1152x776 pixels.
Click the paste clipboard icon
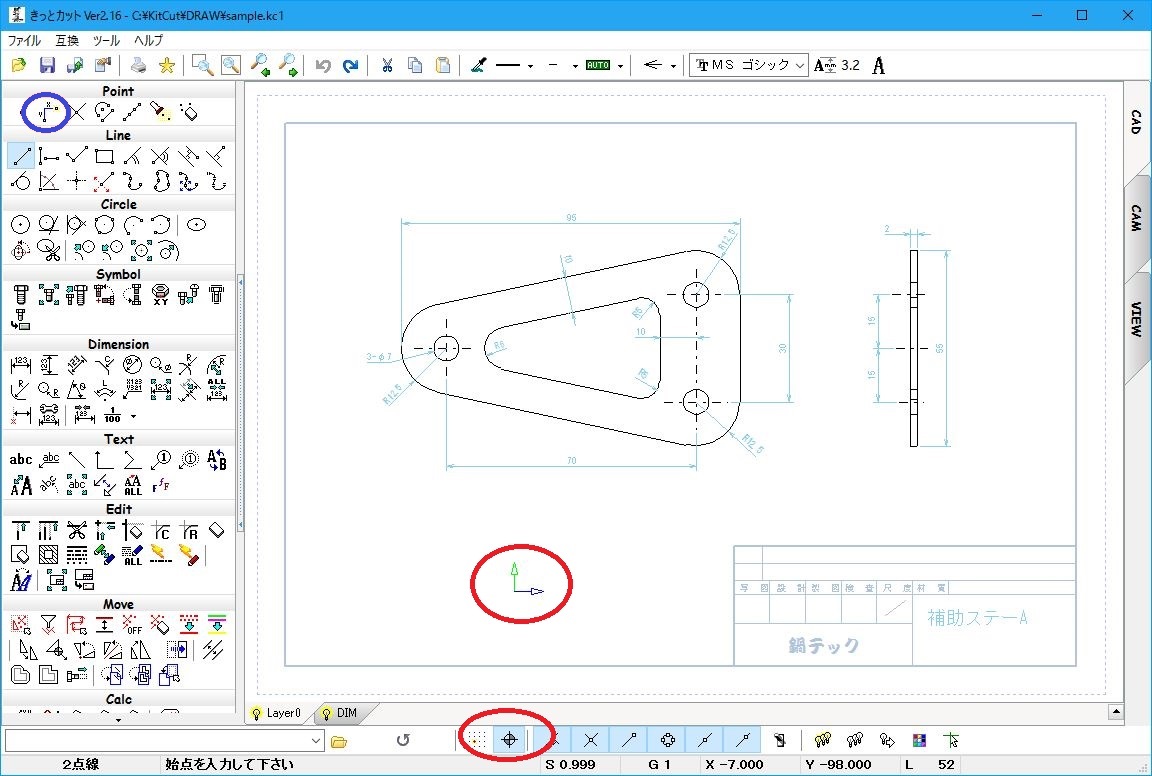(x=443, y=65)
